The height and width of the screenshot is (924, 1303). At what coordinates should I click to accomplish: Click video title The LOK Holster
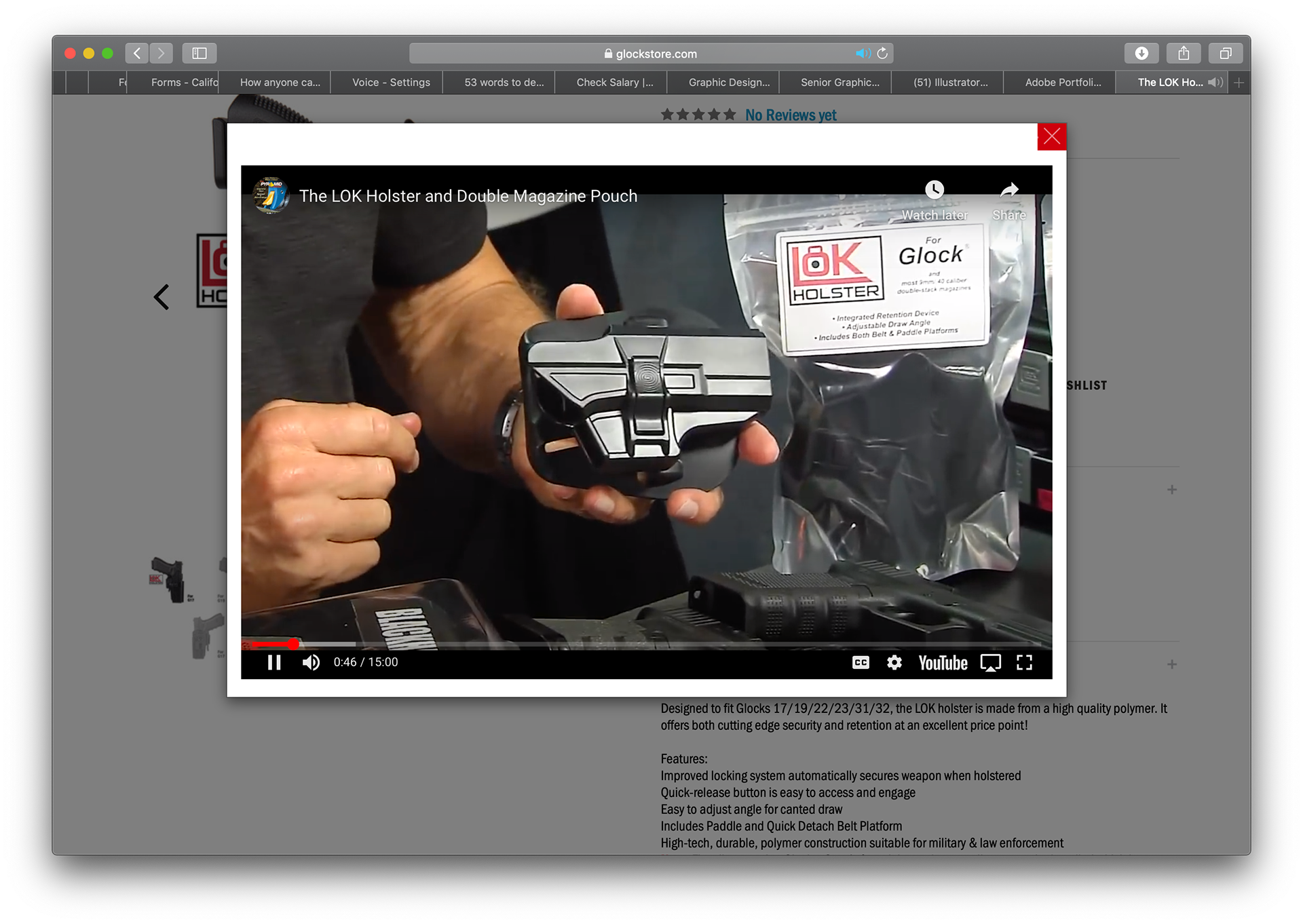[468, 196]
